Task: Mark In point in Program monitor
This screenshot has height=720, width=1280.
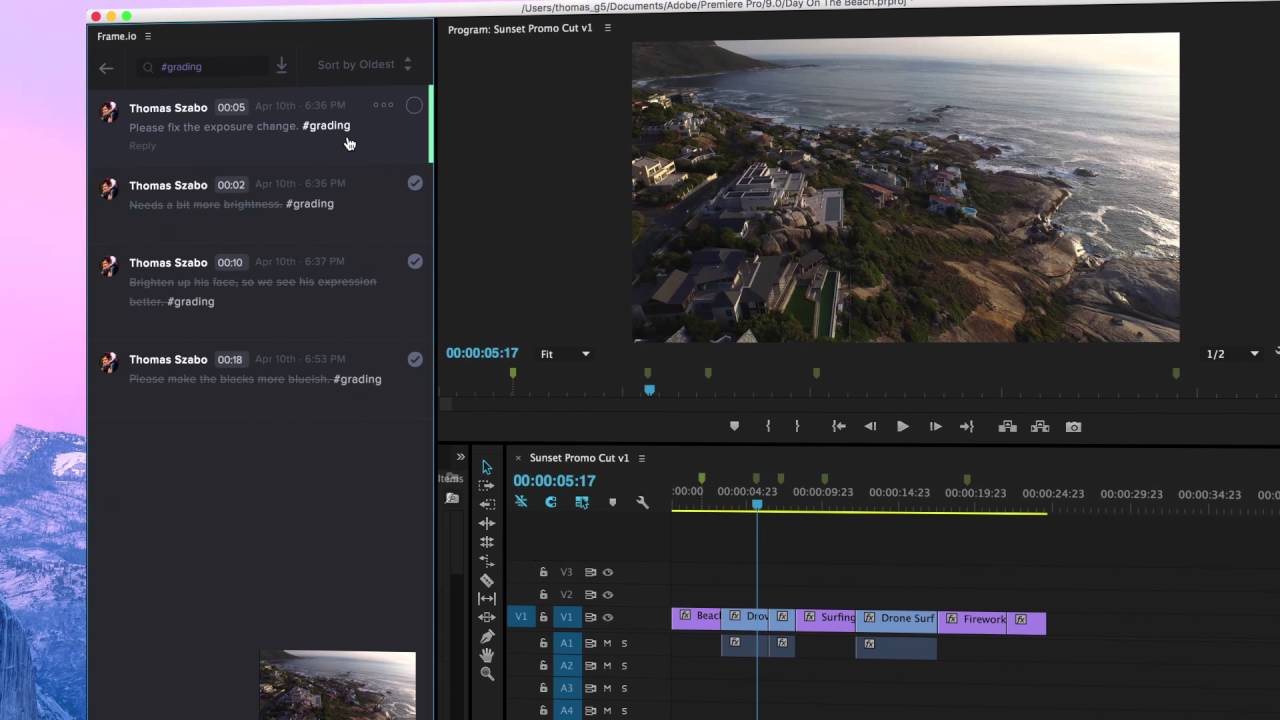Action: point(768,426)
